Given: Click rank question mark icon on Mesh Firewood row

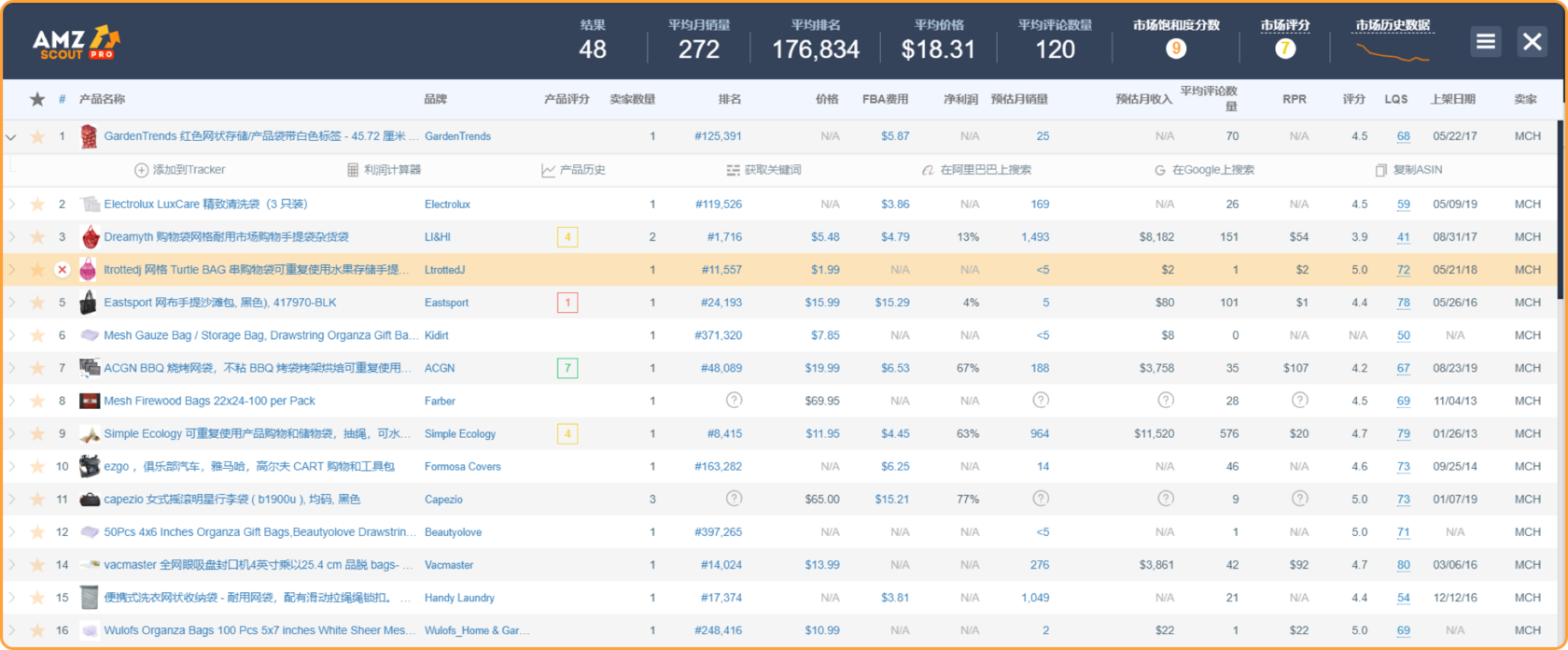Looking at the screenshot, I should (735, 401).
